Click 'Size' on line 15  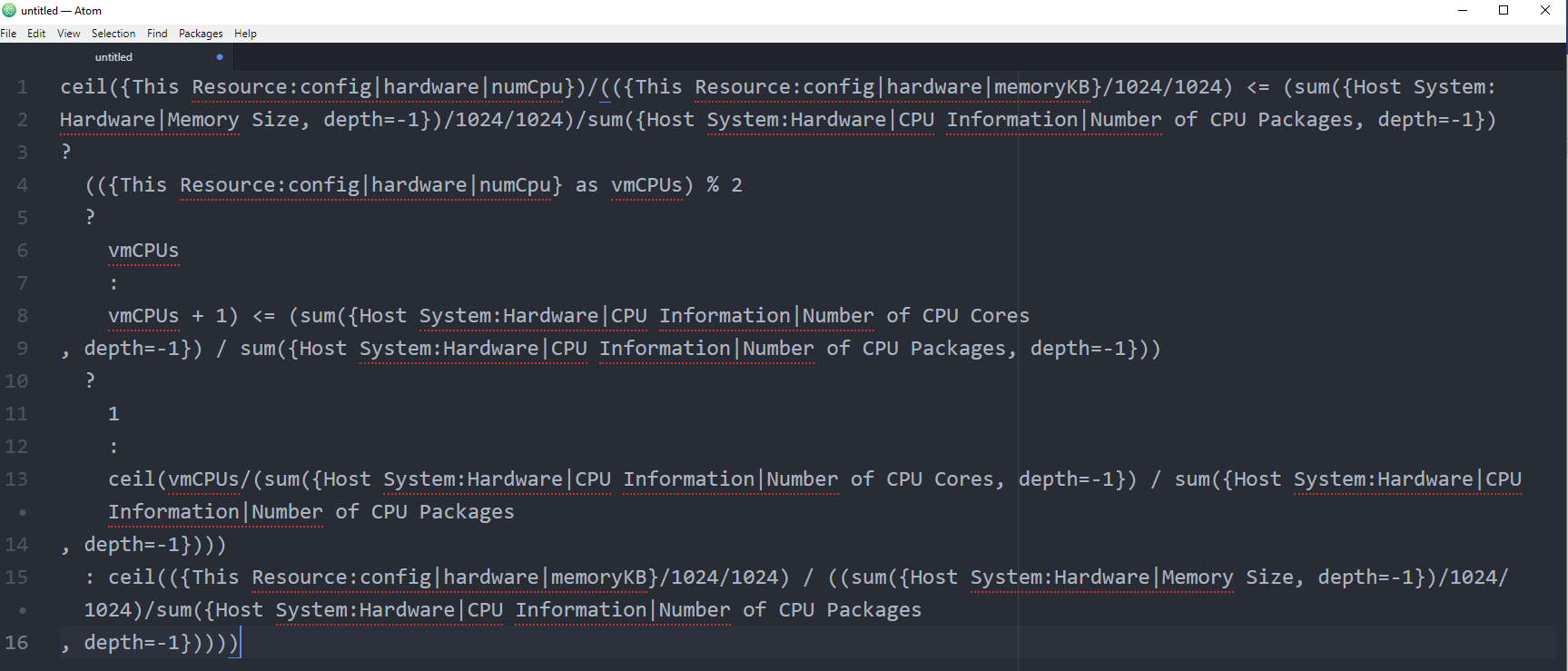click(x=1269, y=577)
